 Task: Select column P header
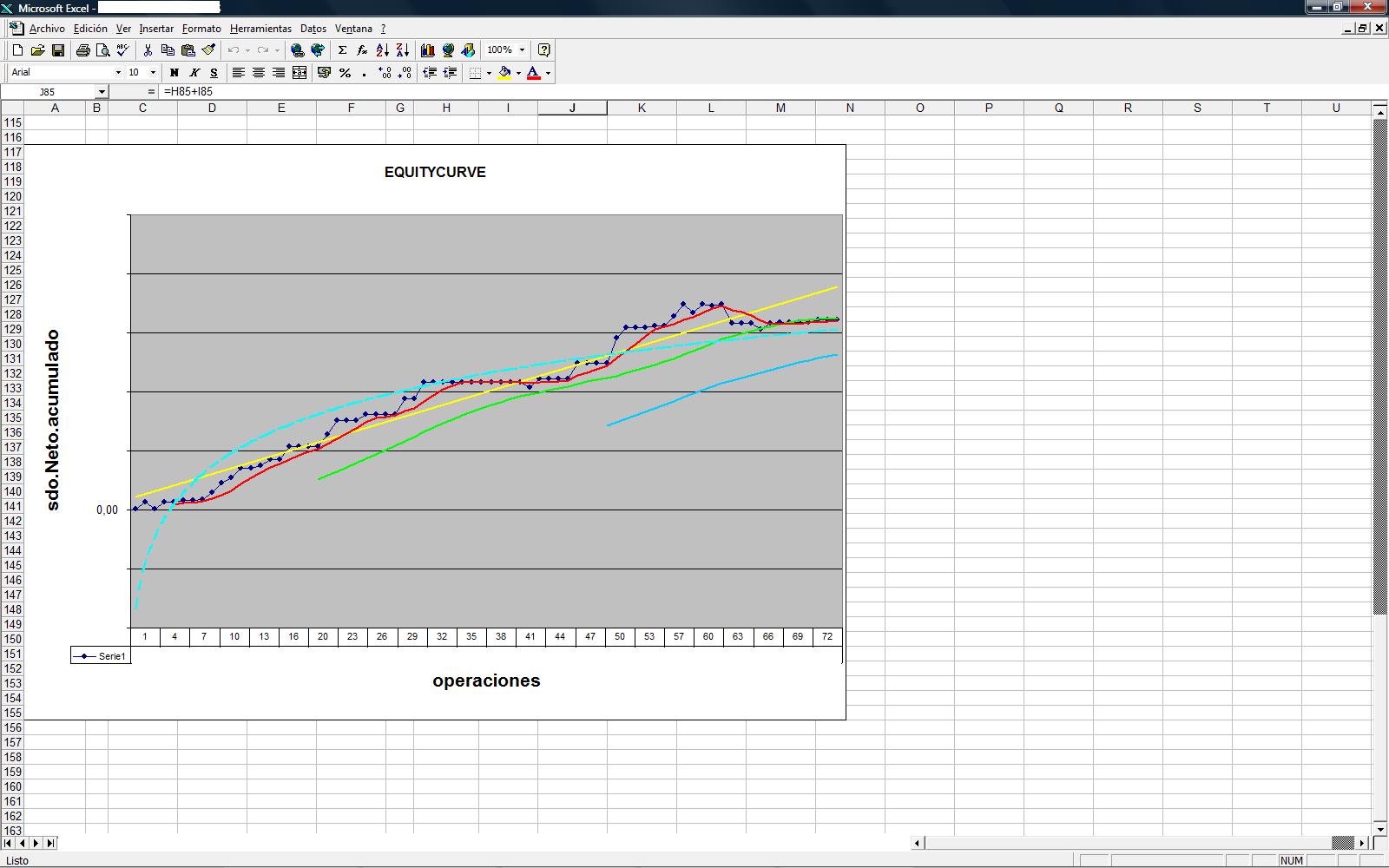pos(989,108)
